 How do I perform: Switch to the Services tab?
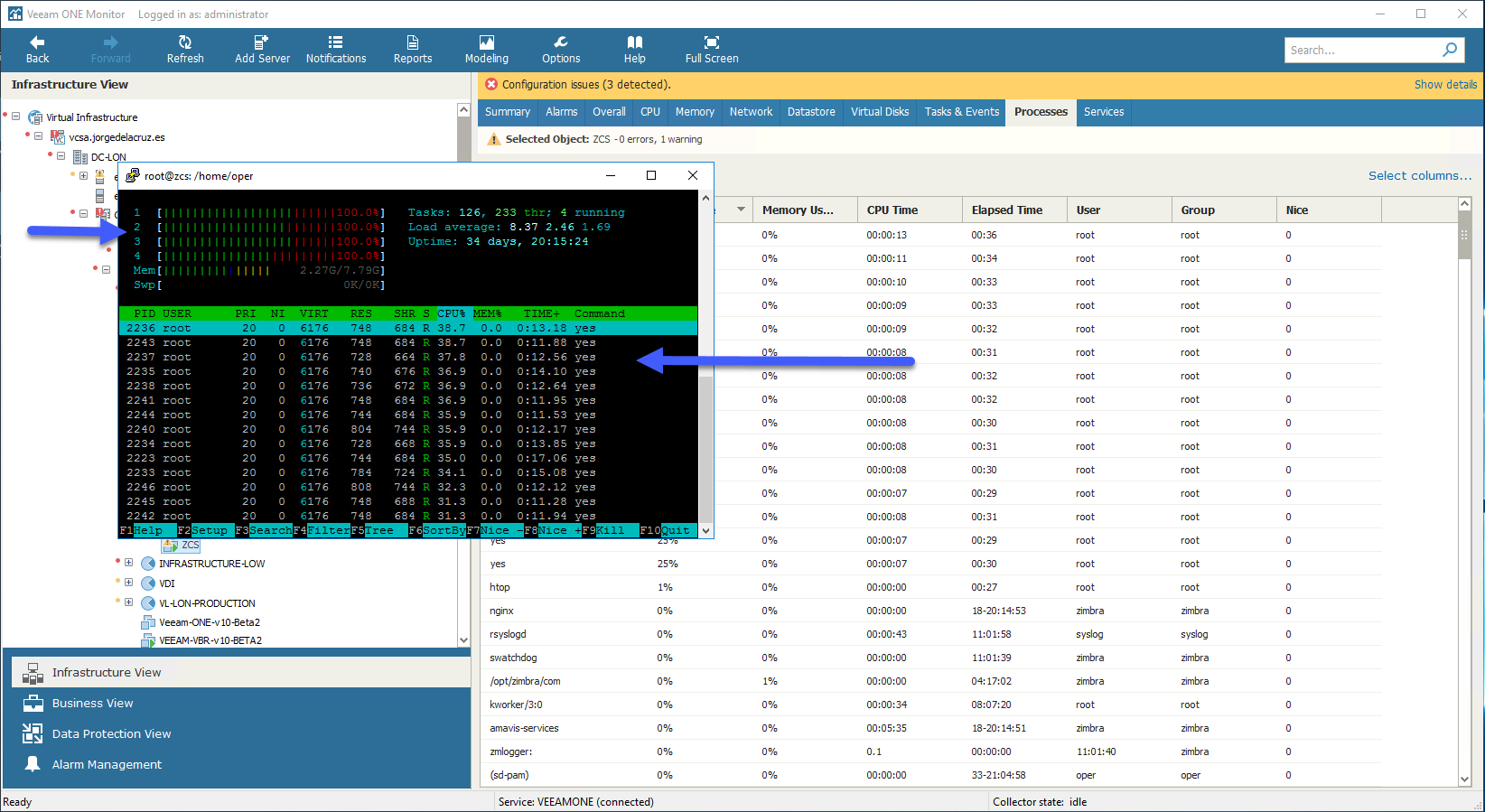click(x=1104, y=112)
